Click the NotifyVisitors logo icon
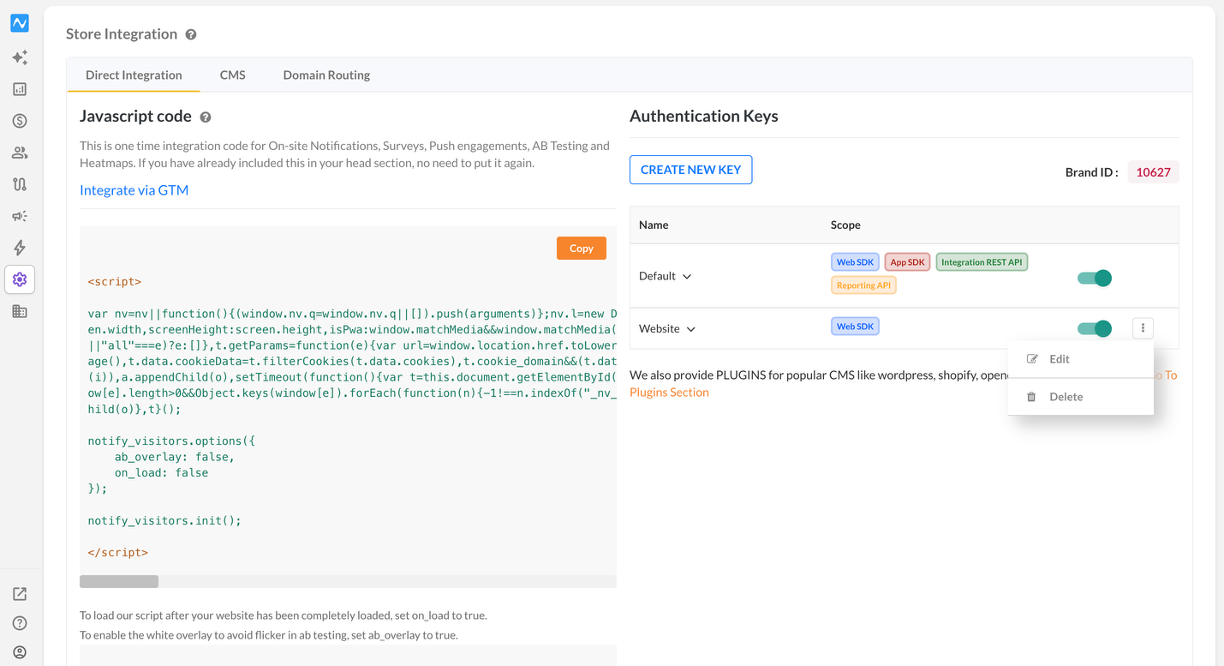The height and width of the screenshot is (666, 1224). pyautogui.click(x=20, y=22)
